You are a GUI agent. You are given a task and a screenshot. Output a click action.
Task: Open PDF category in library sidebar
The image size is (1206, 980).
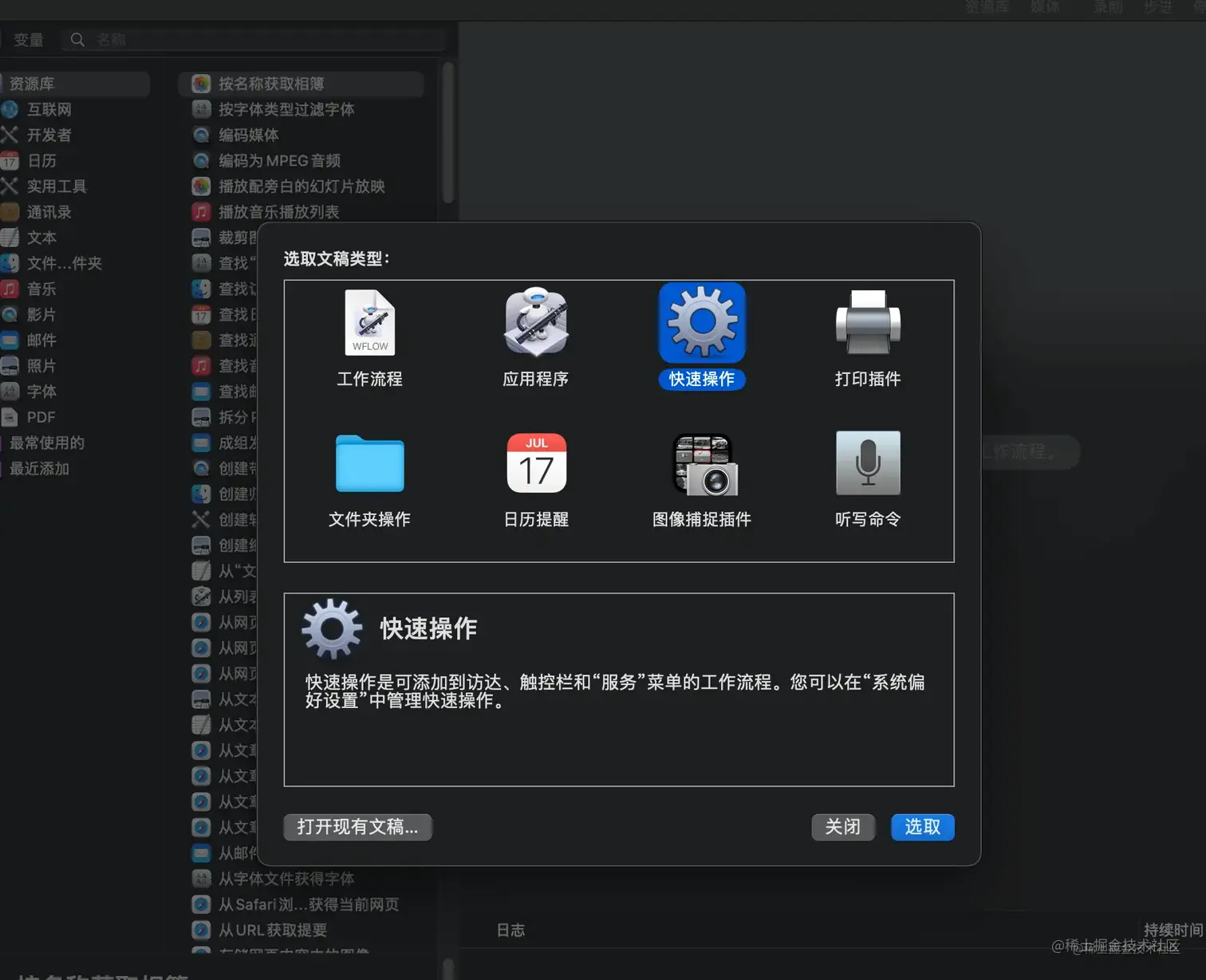(x=40, y=417)
